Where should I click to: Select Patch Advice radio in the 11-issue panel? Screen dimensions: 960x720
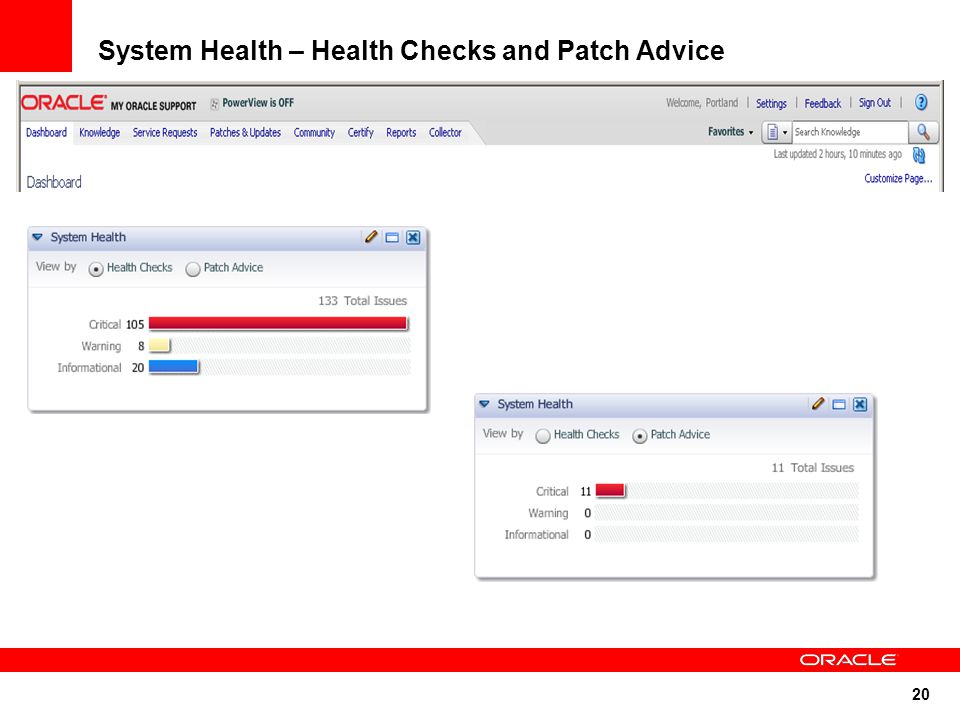(640, 436)
